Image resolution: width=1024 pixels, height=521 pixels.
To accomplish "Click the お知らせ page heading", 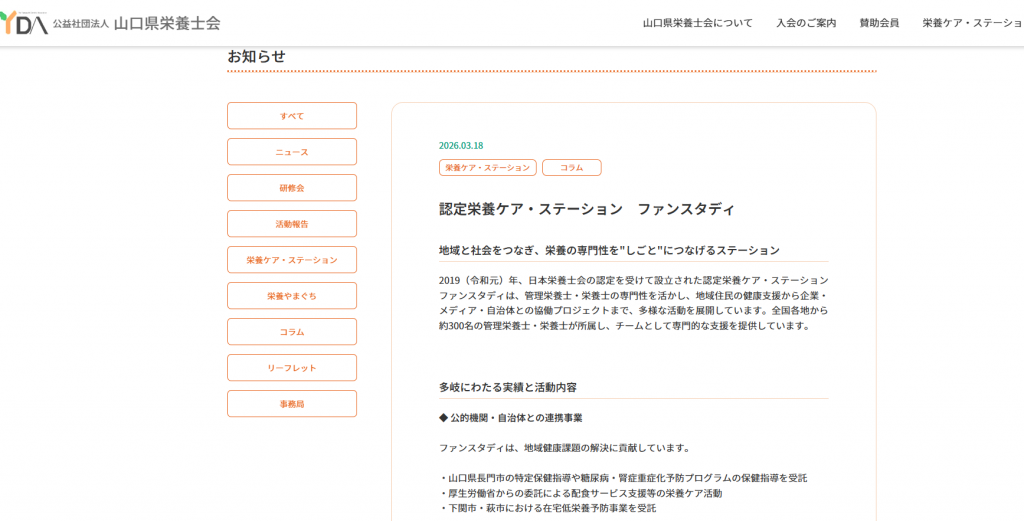I will pos(256,57).
